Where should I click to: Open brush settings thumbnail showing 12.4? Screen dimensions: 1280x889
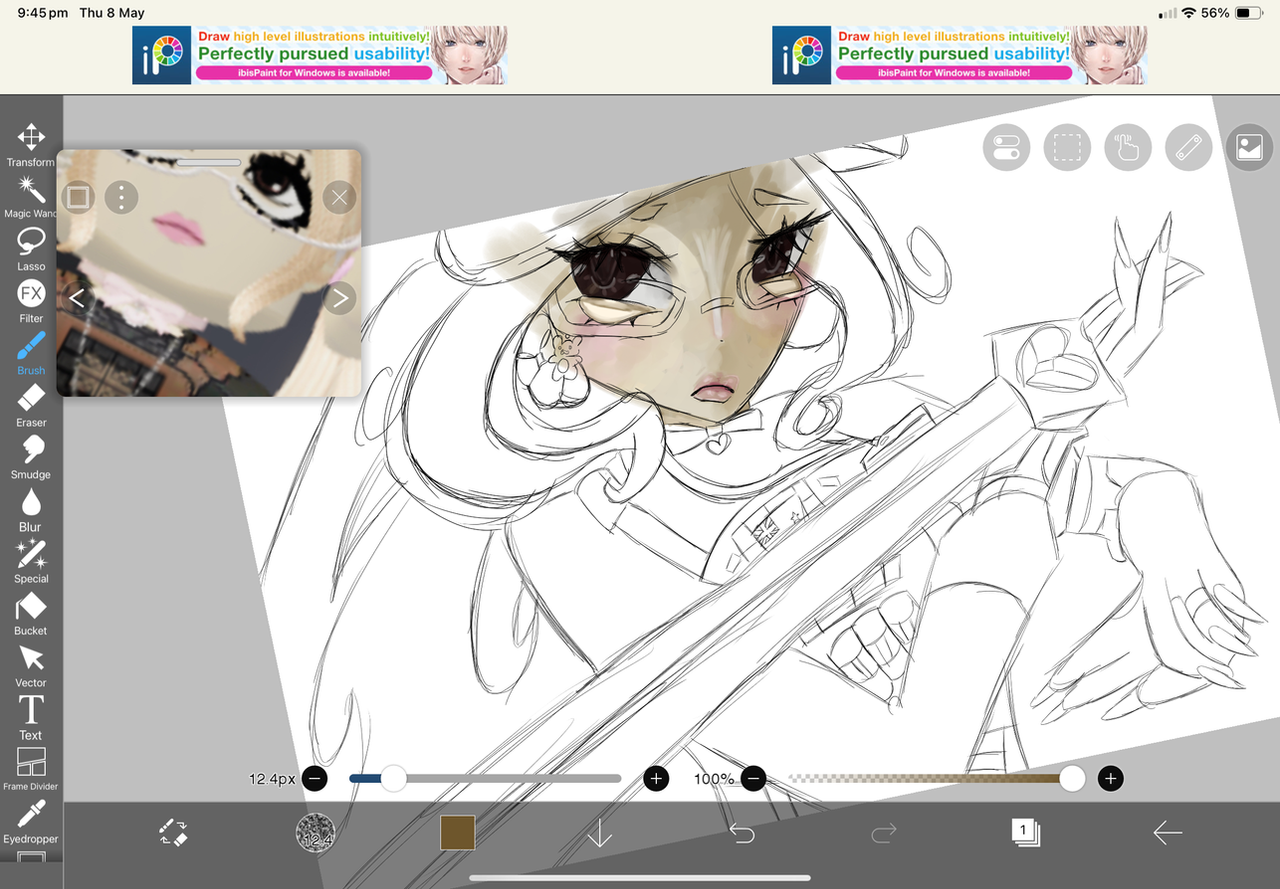click(315, 832)
